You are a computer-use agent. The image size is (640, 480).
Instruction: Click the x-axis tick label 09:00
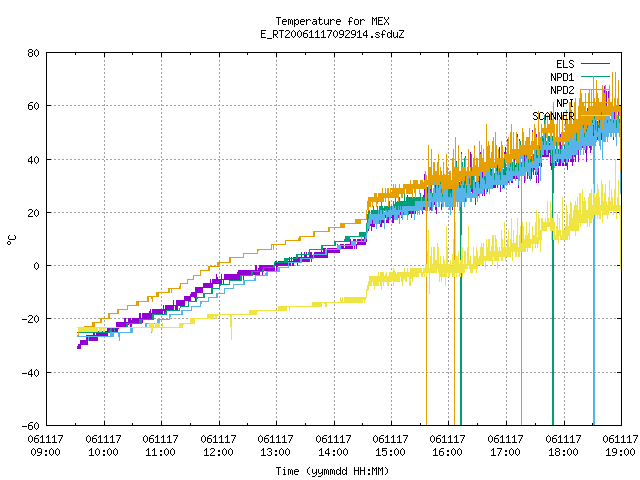(46, 452)
